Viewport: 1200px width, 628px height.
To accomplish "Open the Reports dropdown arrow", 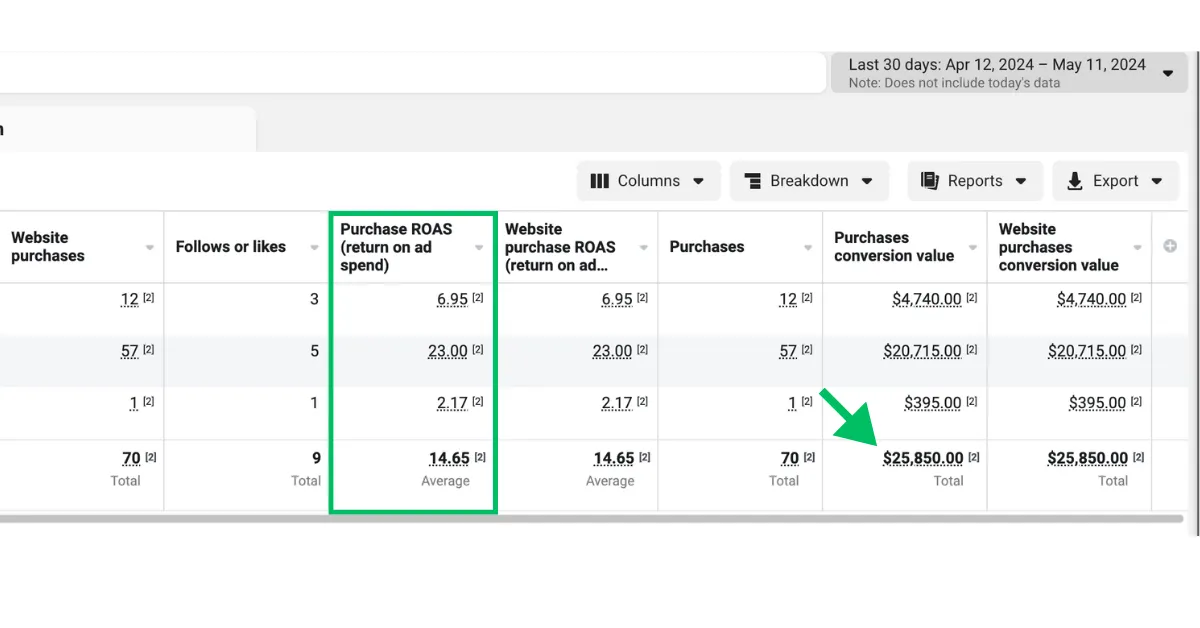I will pos(1021,181).
